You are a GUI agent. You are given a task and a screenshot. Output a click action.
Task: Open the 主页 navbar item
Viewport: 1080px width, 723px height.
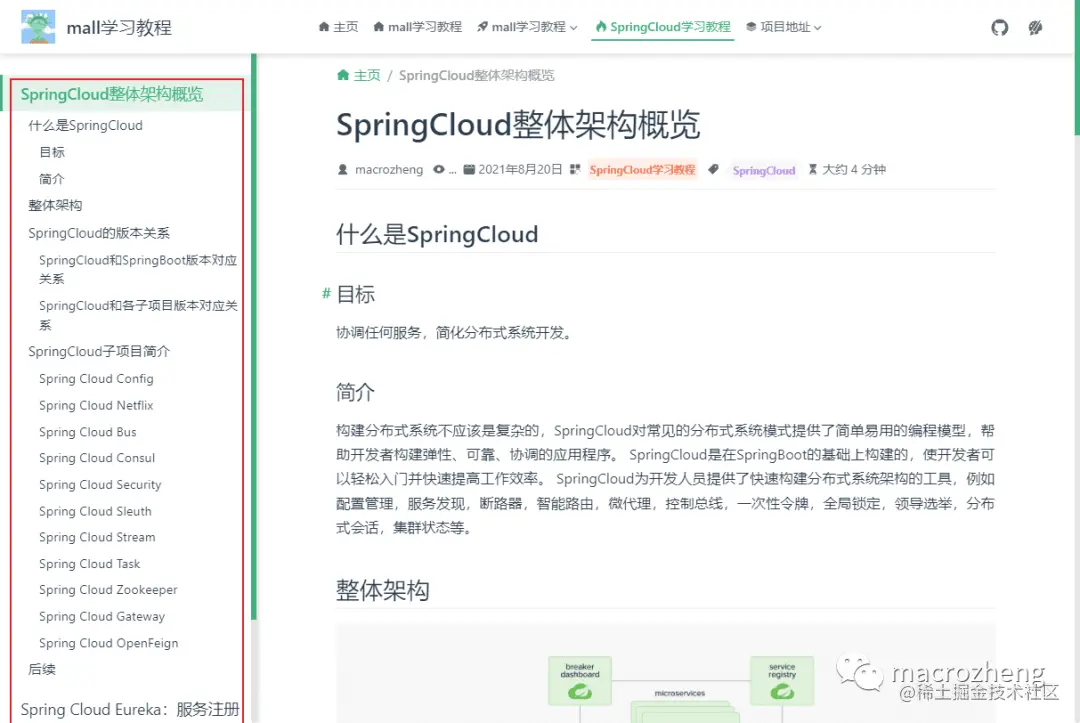pos(338,27)
